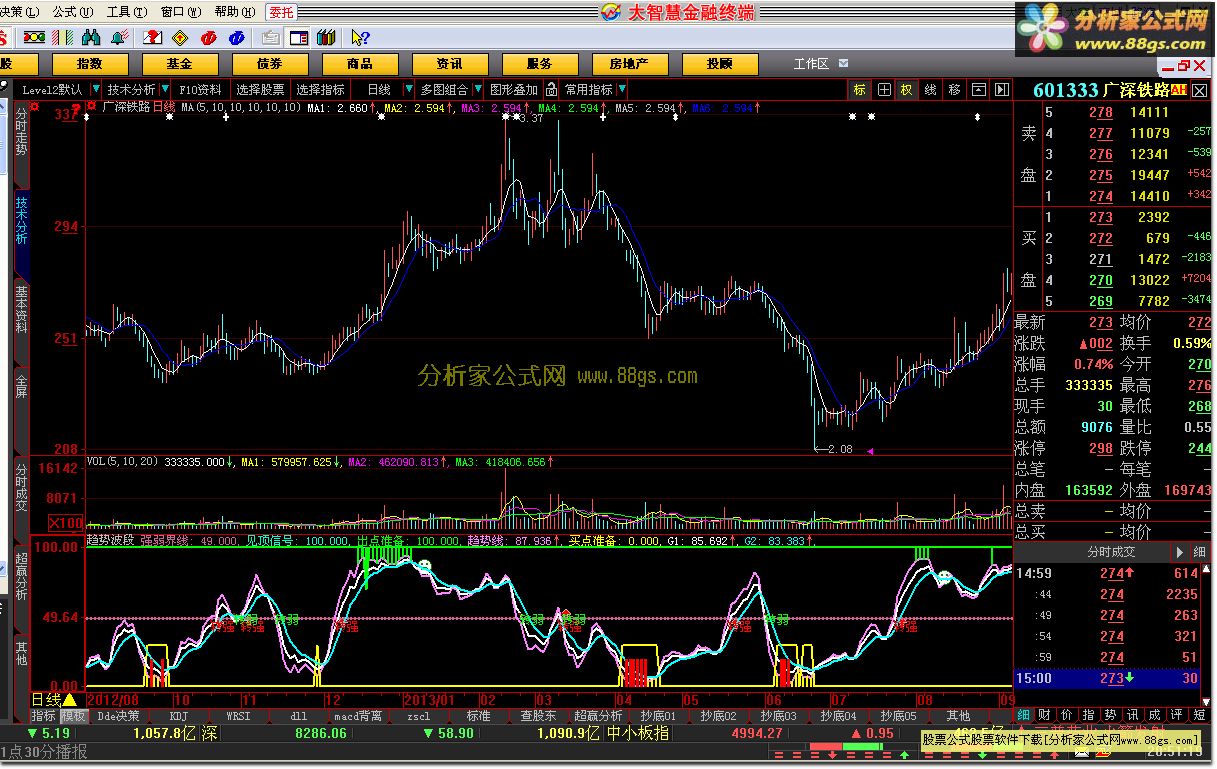Click the red circular phi icon
The image size is (1217, 769).
point(208,37)
